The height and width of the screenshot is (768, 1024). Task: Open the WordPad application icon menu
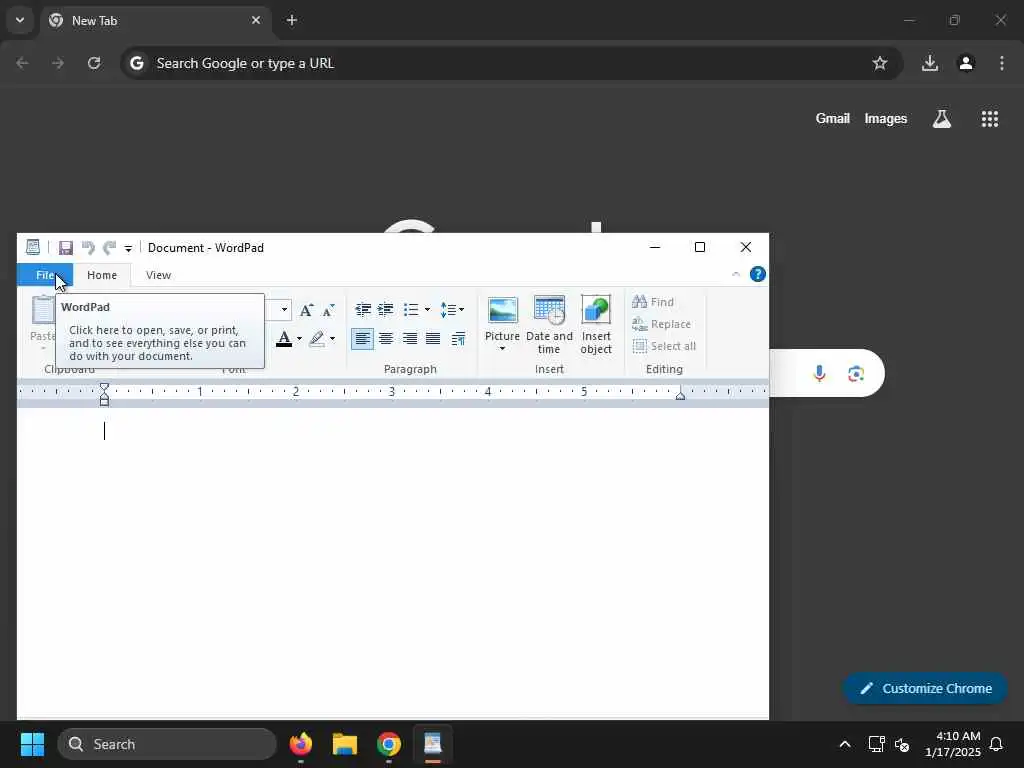click(x=33, y=247)
